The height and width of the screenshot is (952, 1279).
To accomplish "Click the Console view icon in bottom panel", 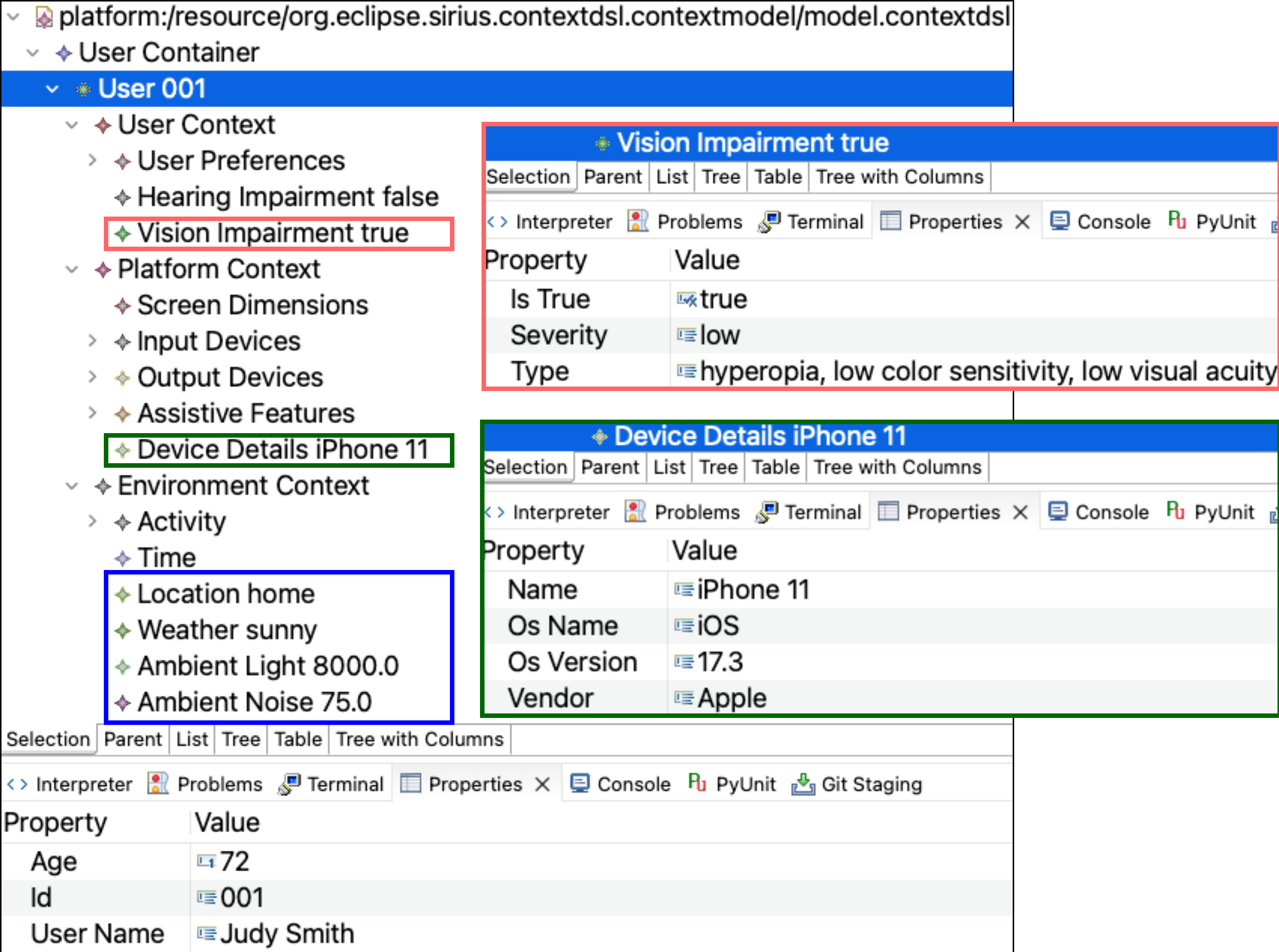I will [579, 784].
